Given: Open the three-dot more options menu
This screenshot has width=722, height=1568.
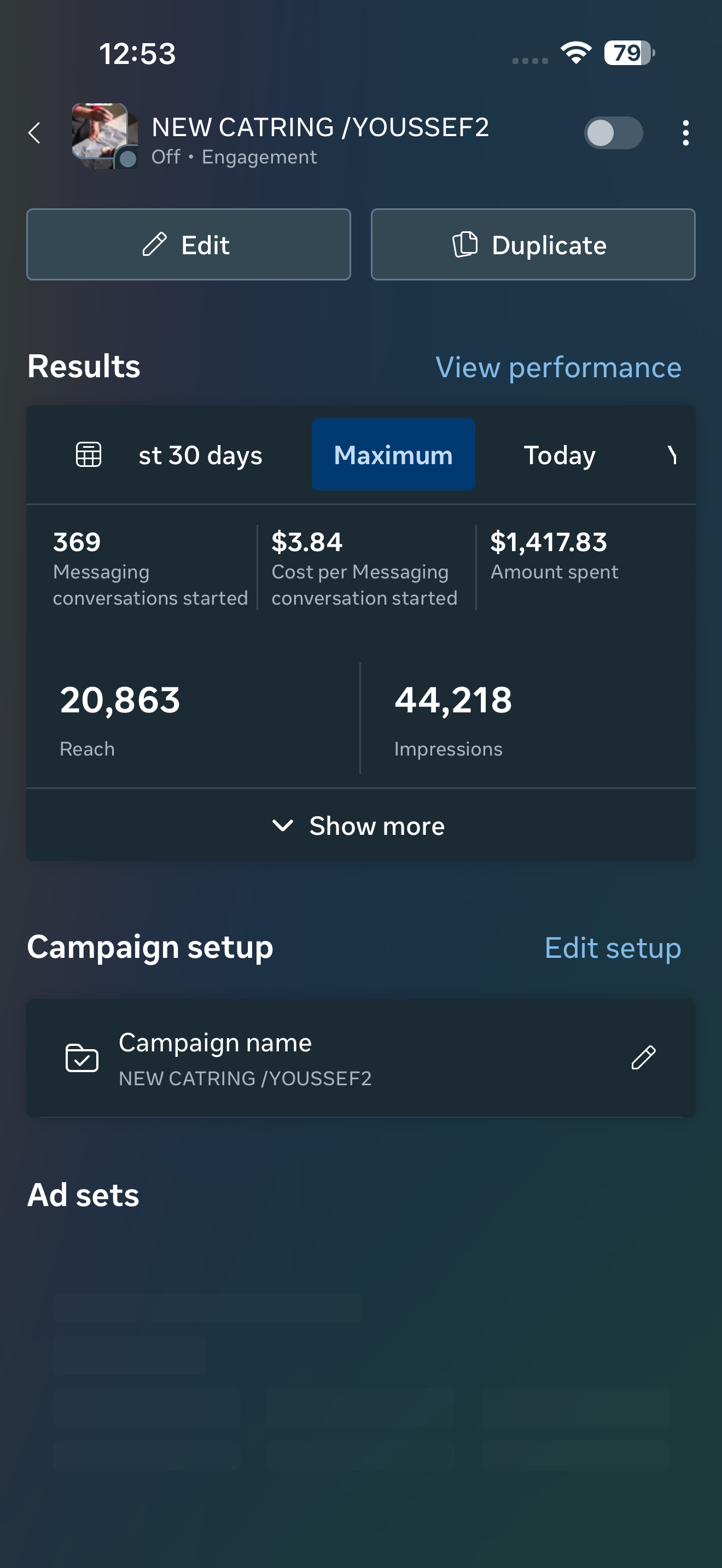Looking at the screenshot, I should click(x=685, y=133).
